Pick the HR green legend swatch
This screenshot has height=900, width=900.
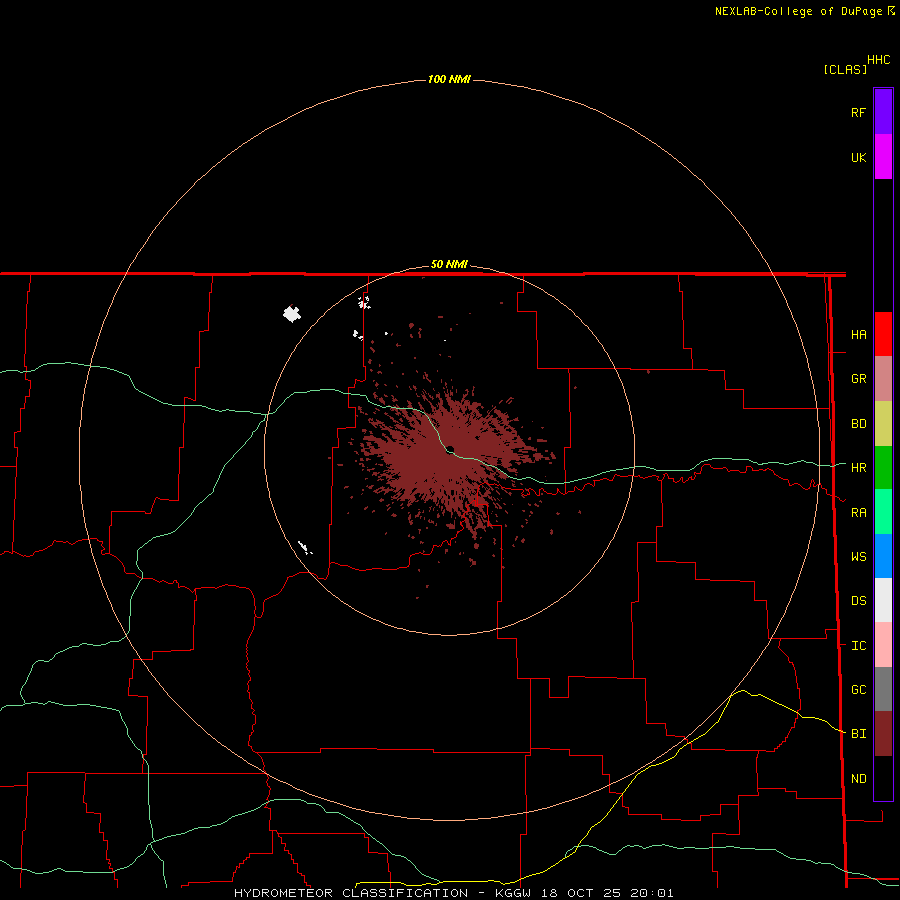883,468
